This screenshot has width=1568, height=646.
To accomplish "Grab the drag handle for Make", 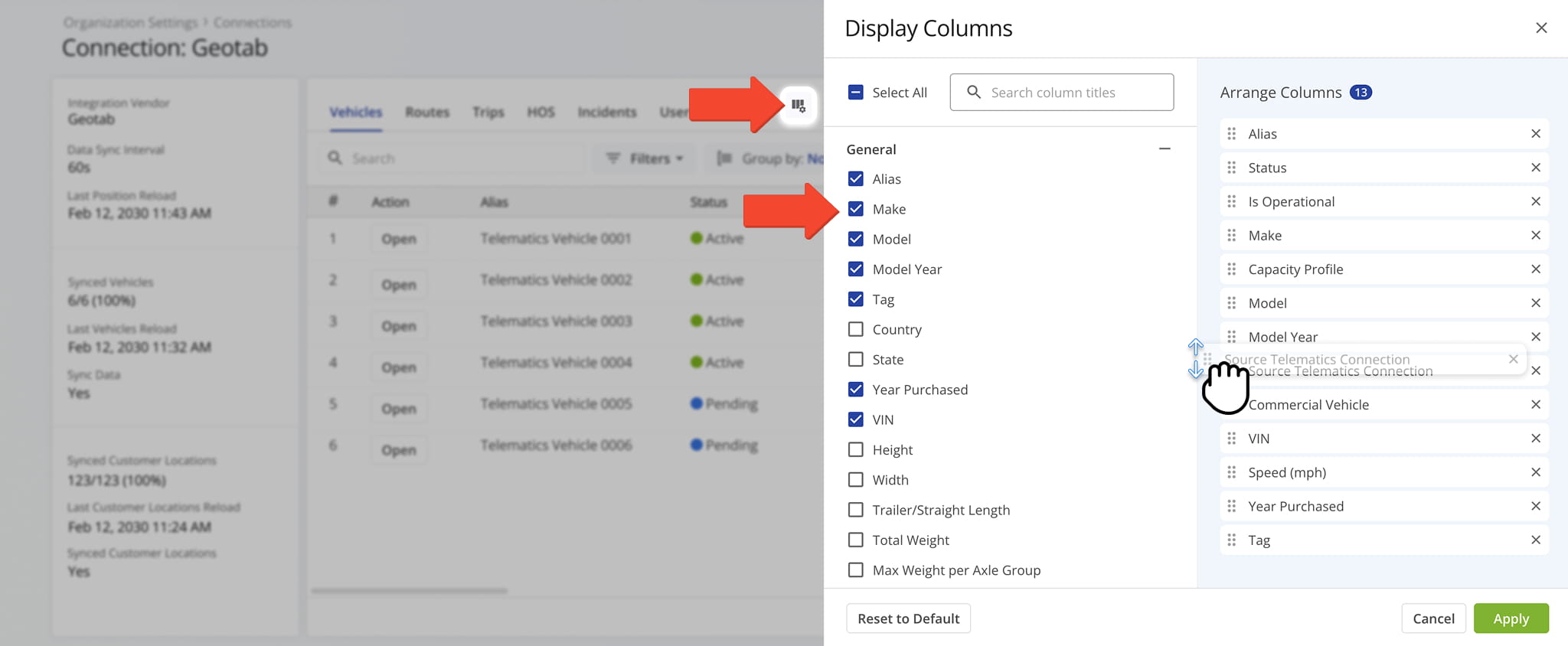I will (1231, 235).
